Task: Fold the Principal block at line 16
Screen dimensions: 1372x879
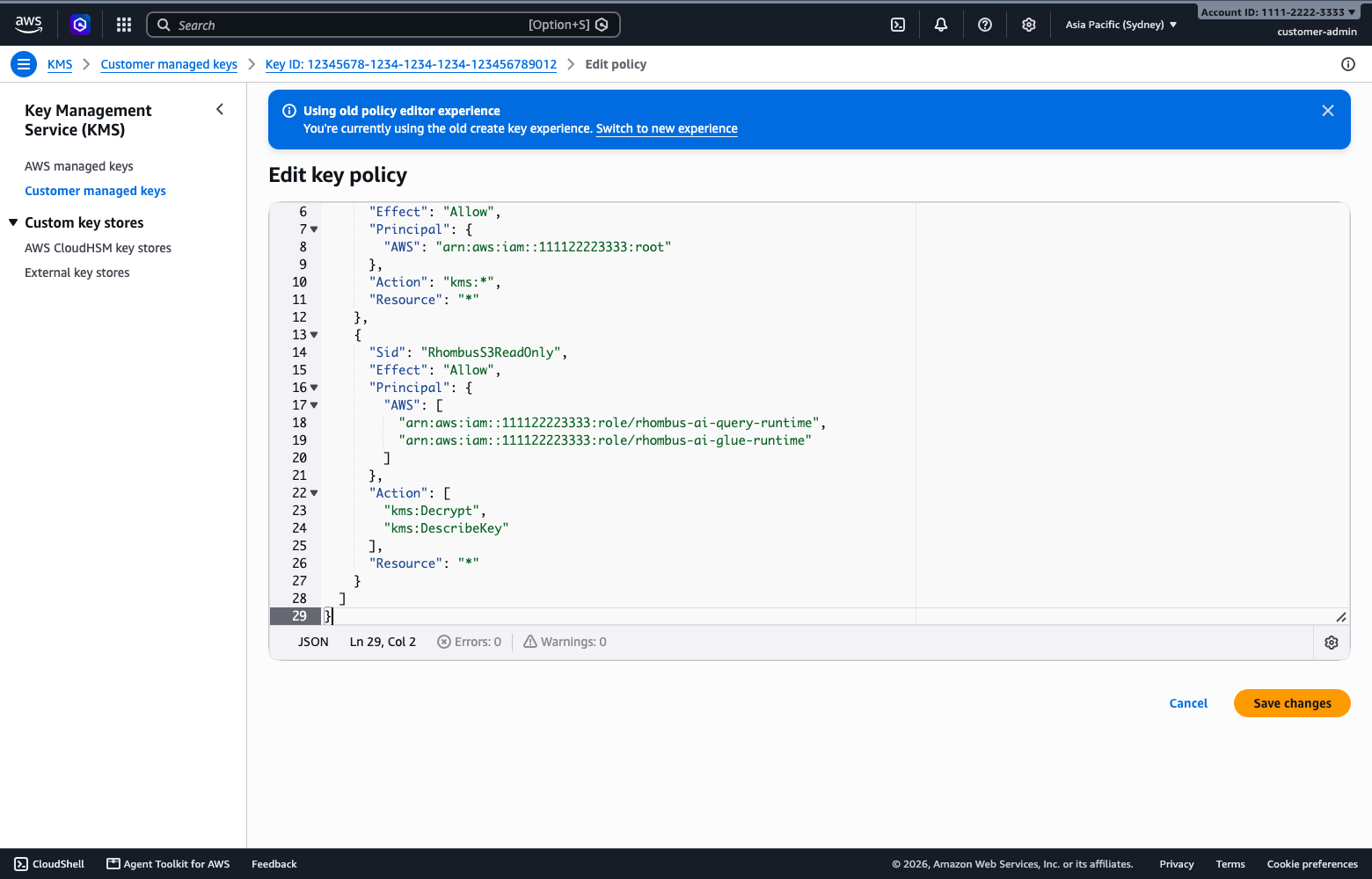Action: click(314, 388)
